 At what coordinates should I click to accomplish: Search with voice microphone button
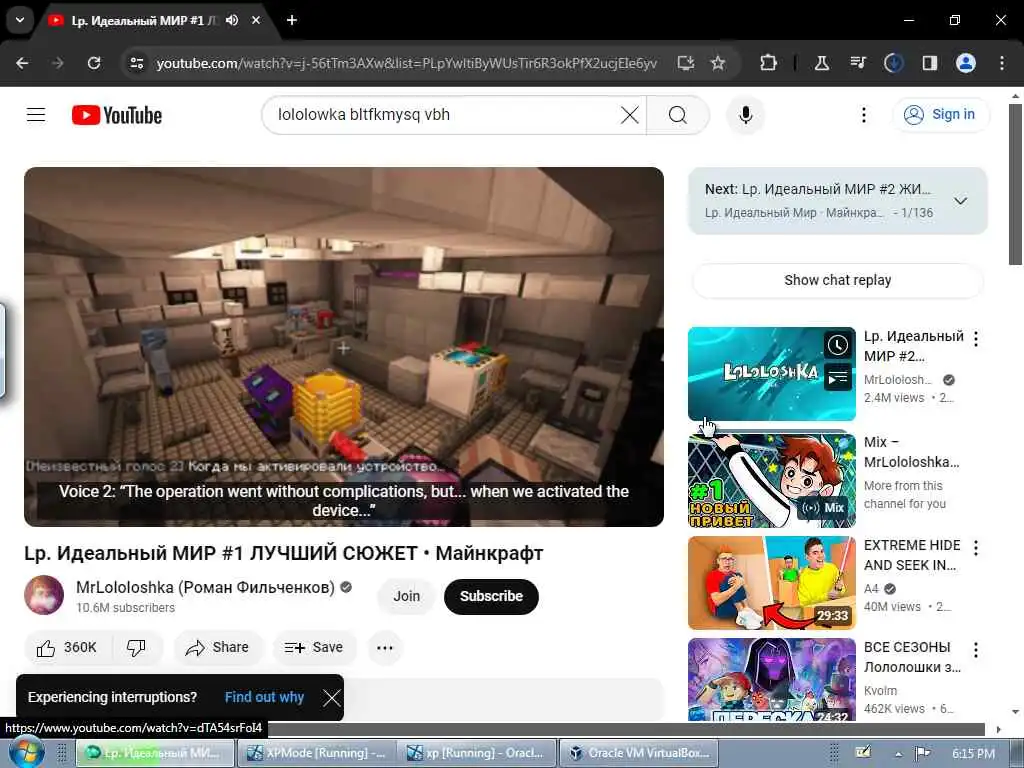pyautogui.click(x=745, y=115)
